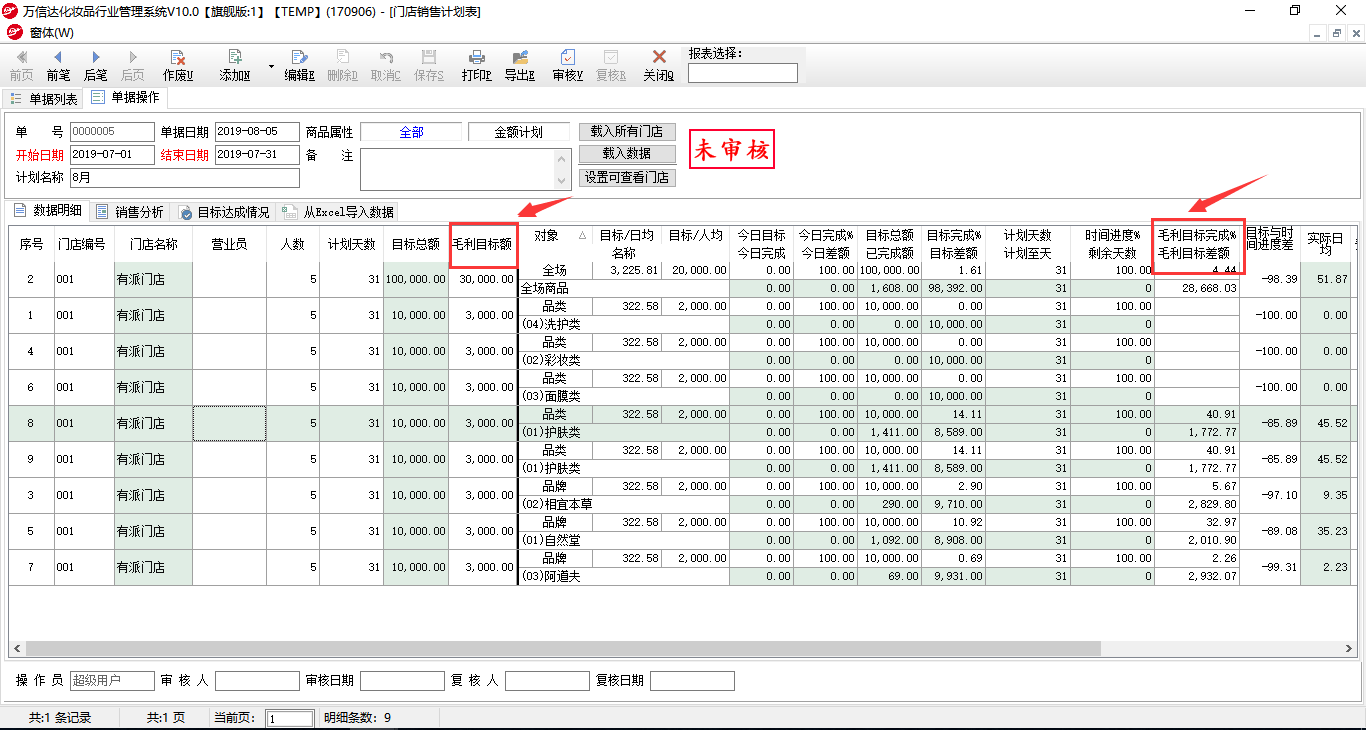Click the 目标总额 column header
Screen dimensions: 1366x730
(x=416, y=243)
